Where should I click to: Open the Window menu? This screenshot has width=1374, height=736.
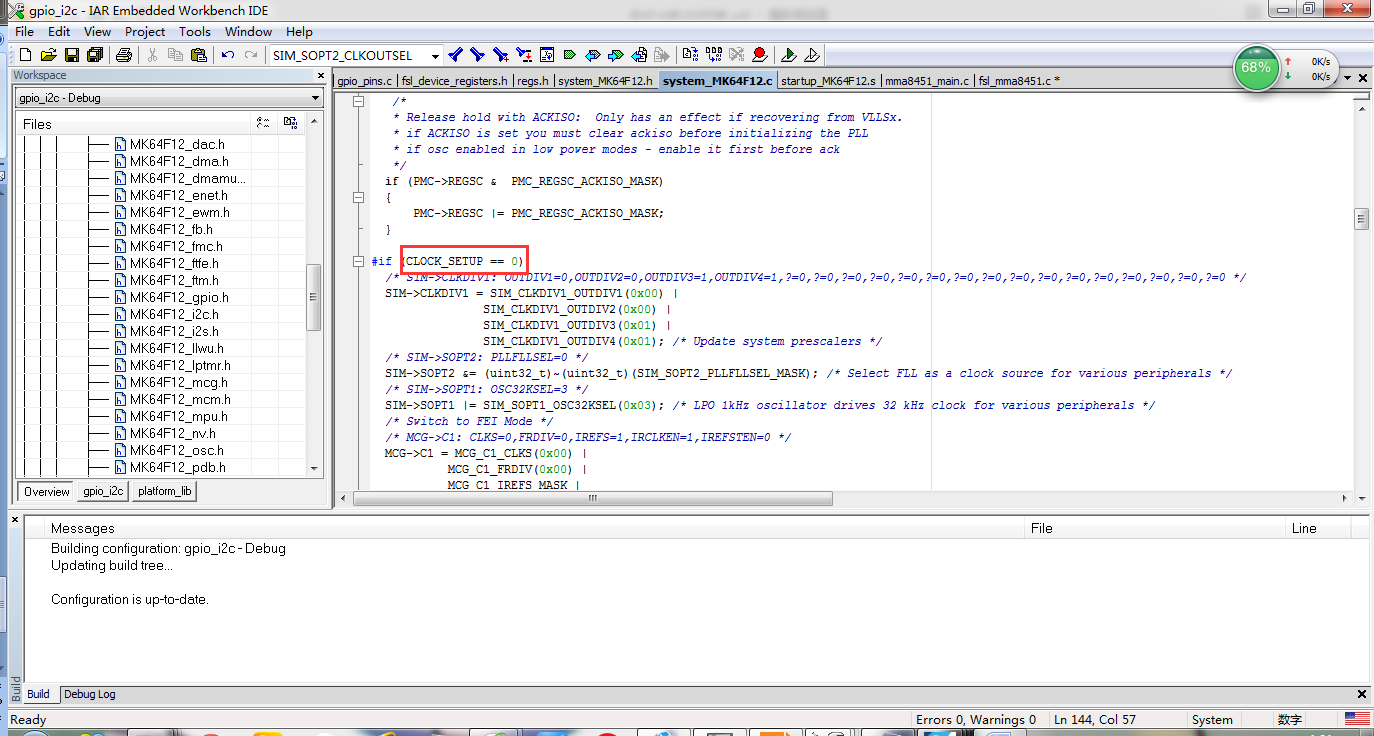(x=248, y=31)
